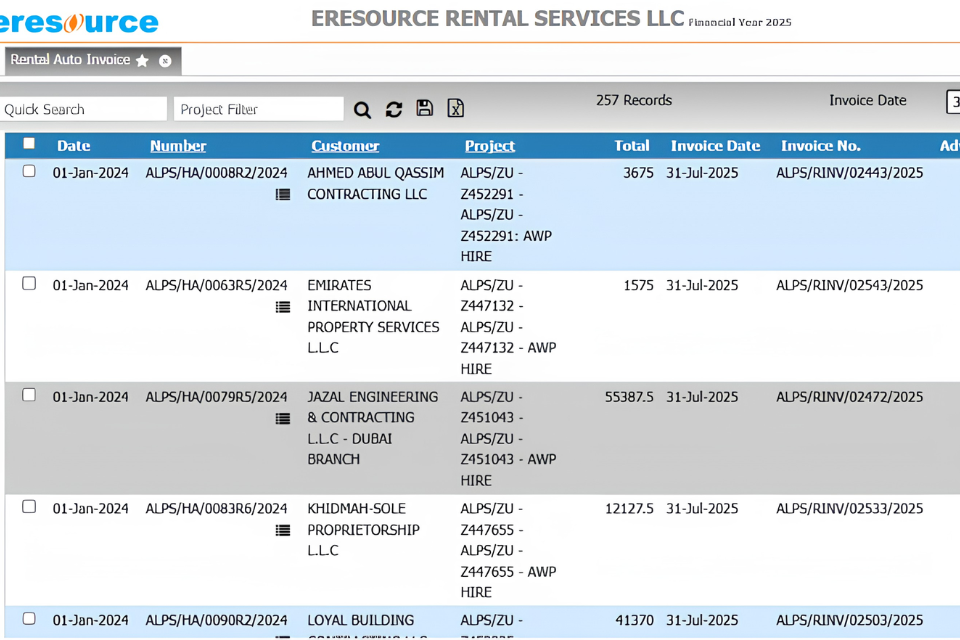Click invoice number ALPS/RINV/02472/2025
960x640 pixels.
(850, 397)
